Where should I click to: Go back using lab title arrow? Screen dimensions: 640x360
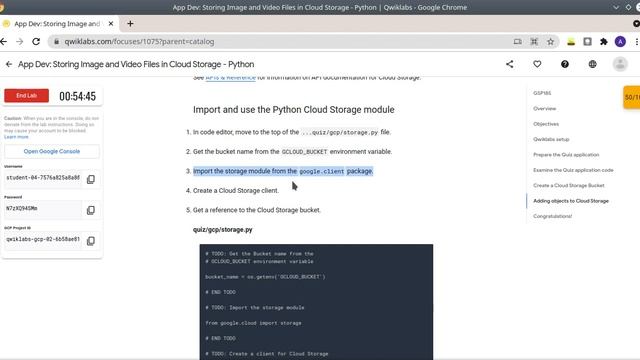9,64
